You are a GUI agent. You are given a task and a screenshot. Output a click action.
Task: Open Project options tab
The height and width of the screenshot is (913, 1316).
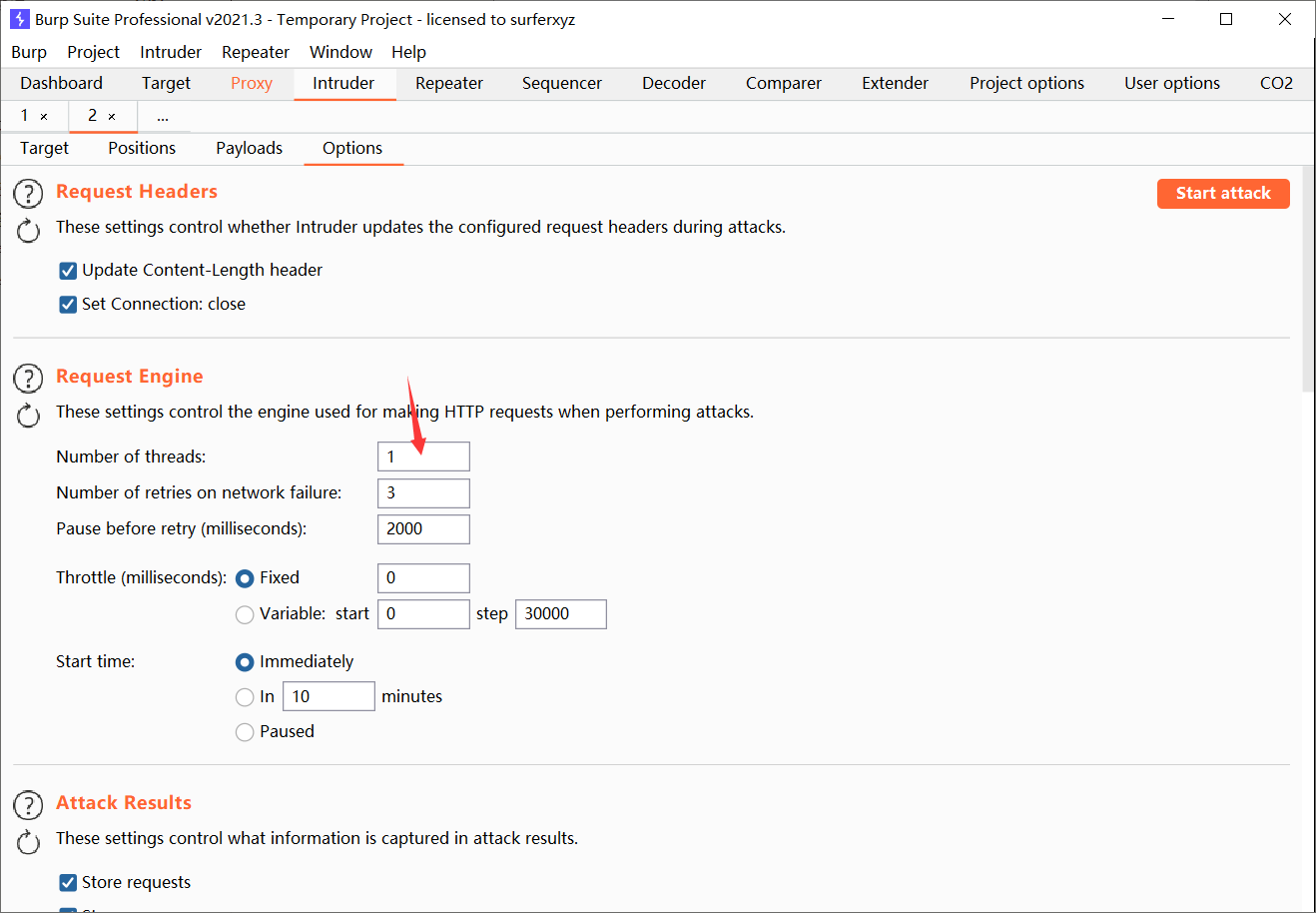[x=1026, y=83]
